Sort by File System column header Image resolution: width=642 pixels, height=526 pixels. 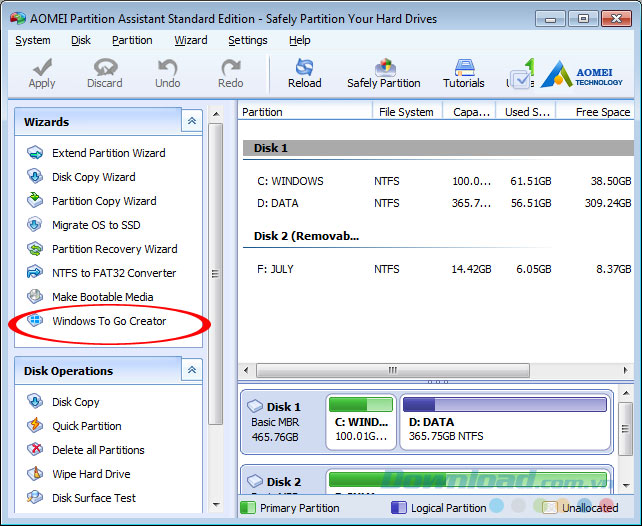pos(406,112)
